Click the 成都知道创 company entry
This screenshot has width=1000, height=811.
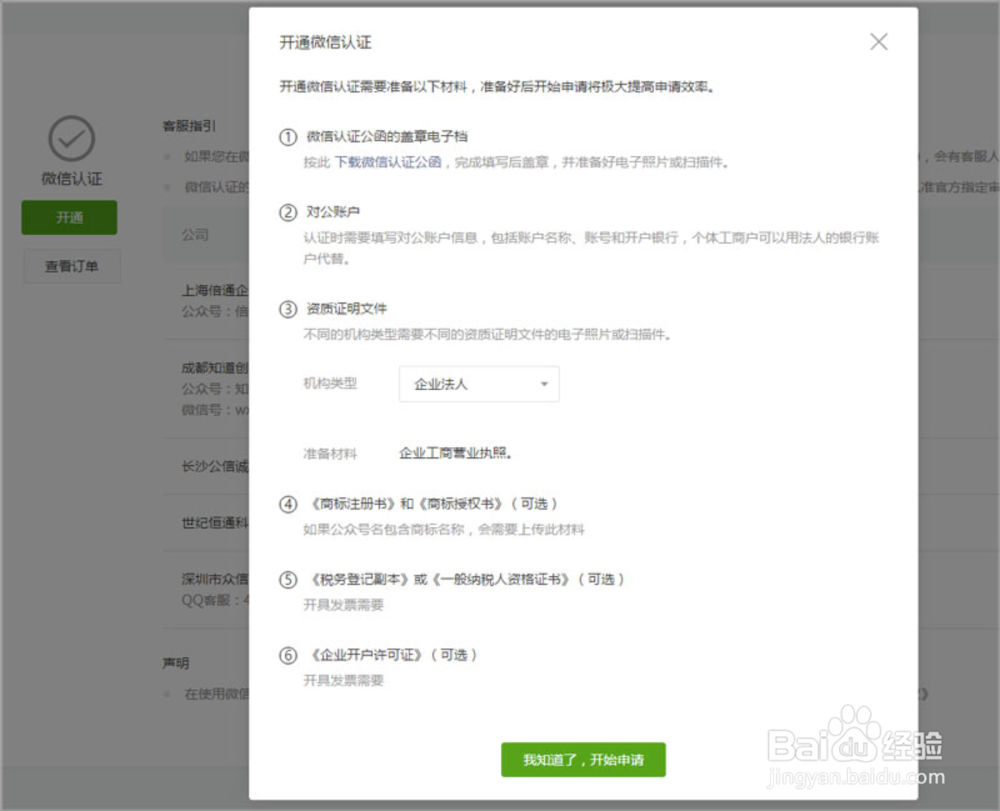tap(210, 368)
